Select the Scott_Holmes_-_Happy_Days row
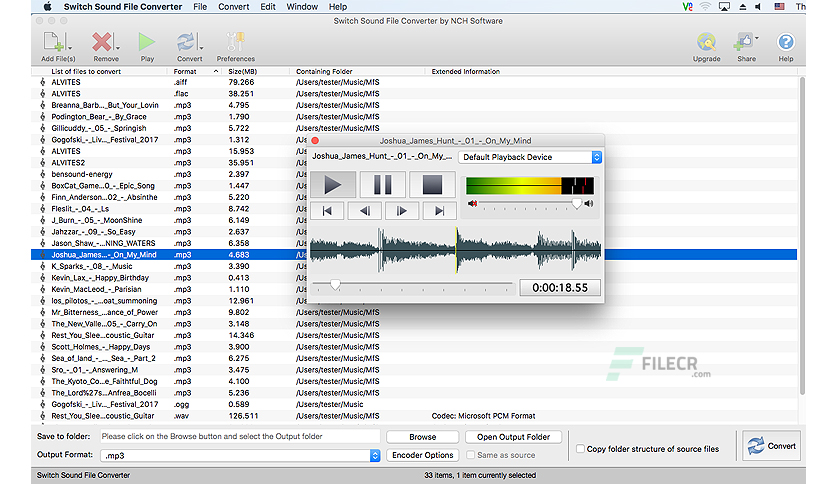836x484 pixels. click(414, 346)
